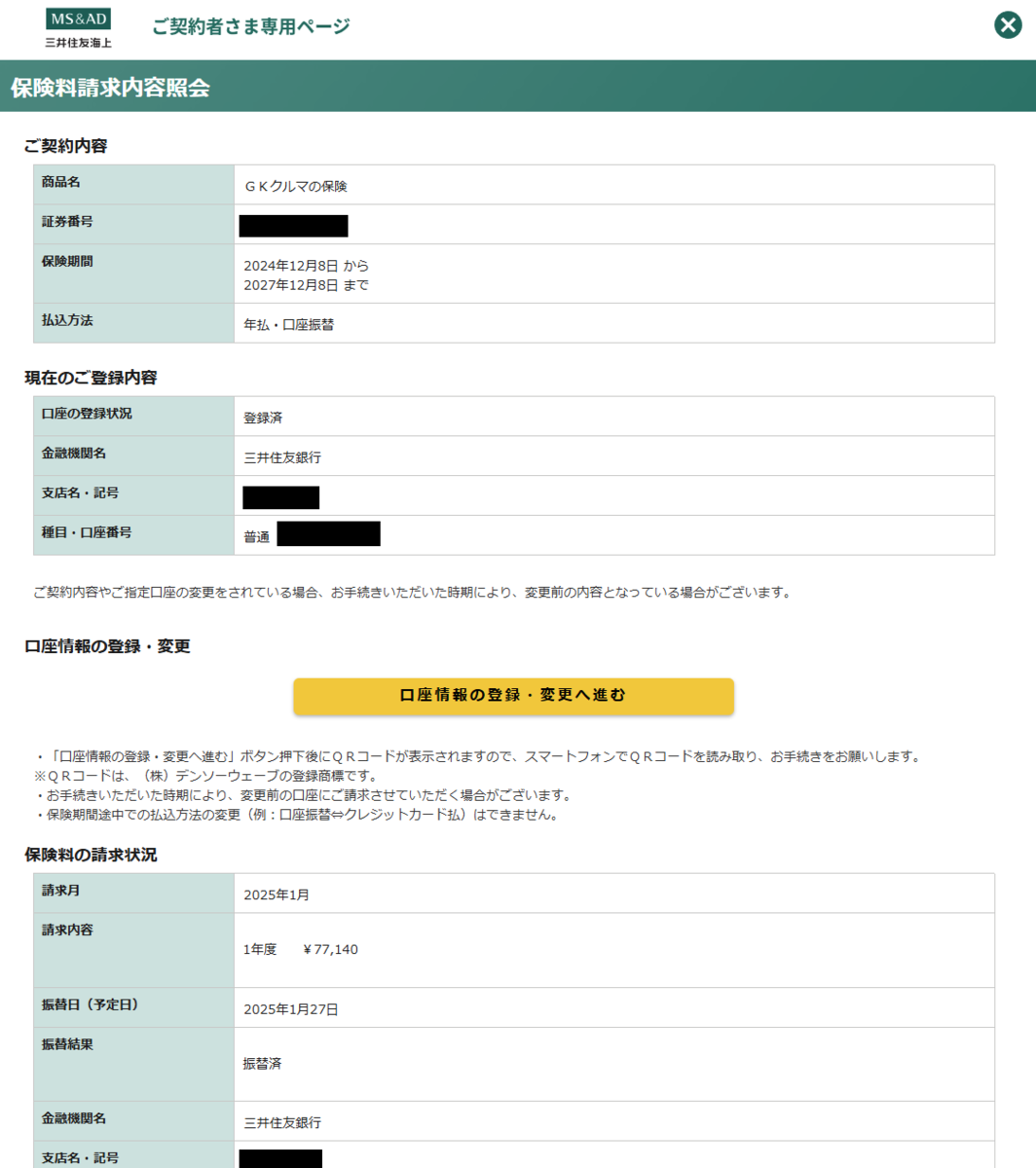Click the 現在のご登録内容 section heading
The image size is (1036, 1168).
(x=91, y=378)
